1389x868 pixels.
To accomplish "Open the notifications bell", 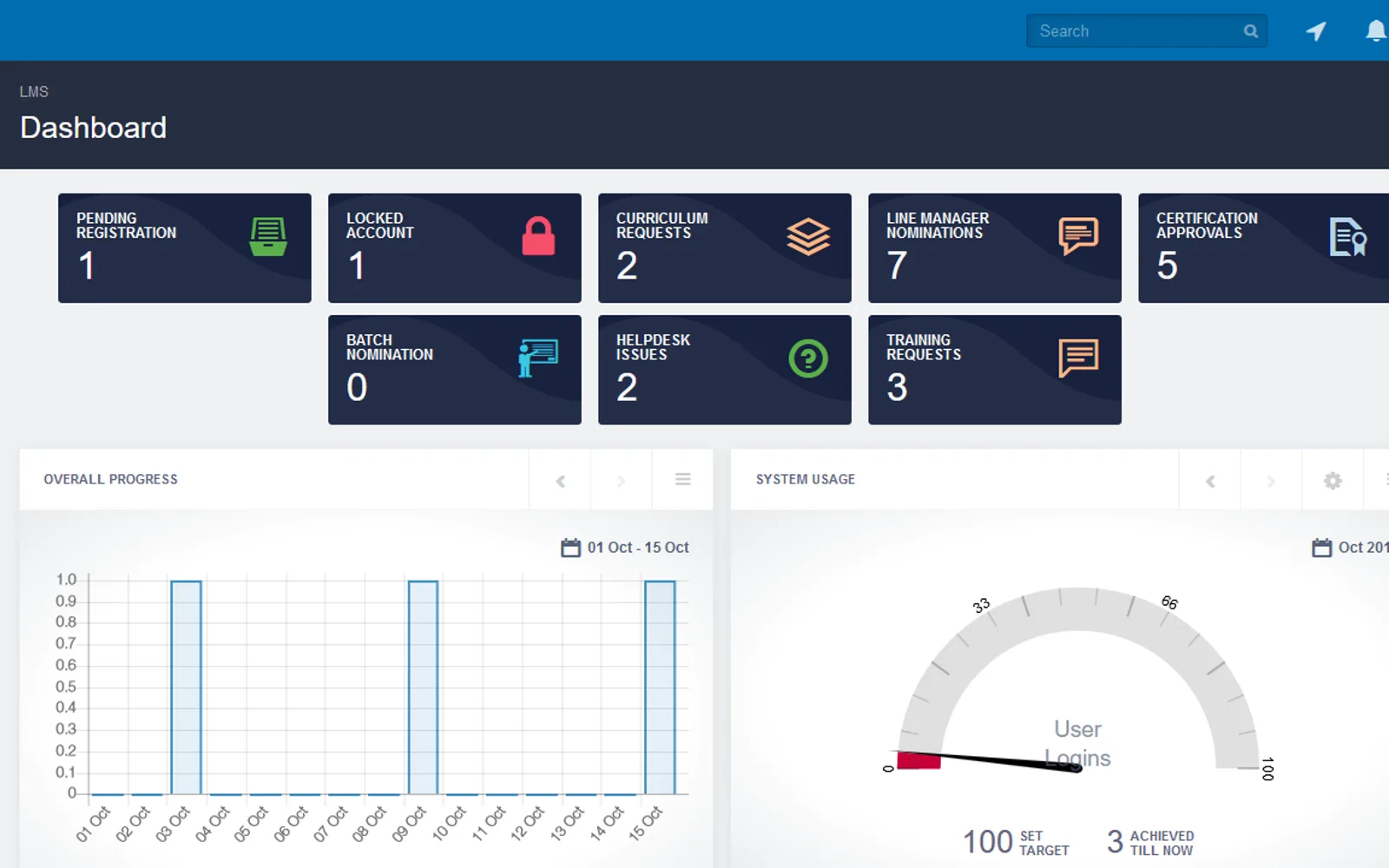I will [x=1376, y=31].
